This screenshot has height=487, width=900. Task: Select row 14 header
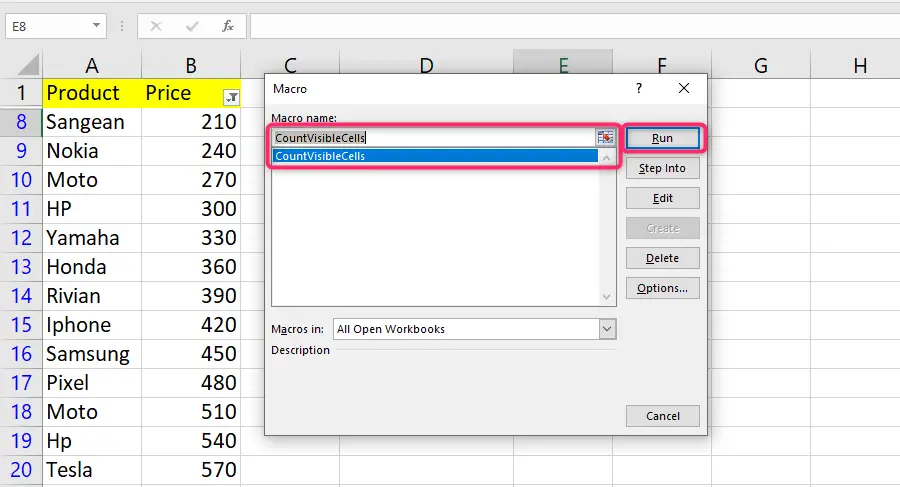(21, 296)
